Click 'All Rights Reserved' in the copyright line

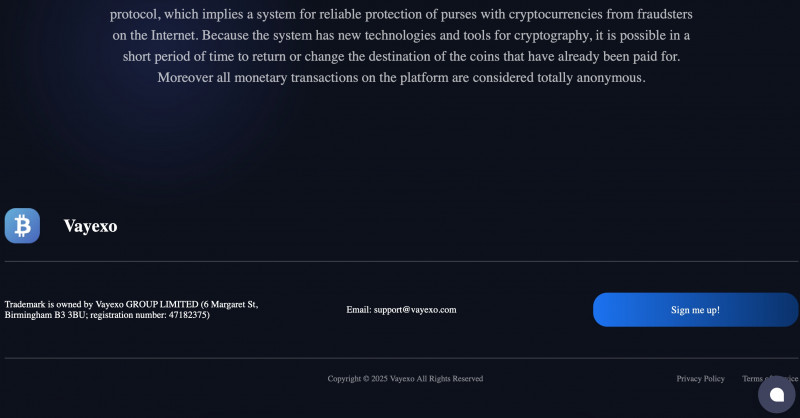[x=449, y=379]
